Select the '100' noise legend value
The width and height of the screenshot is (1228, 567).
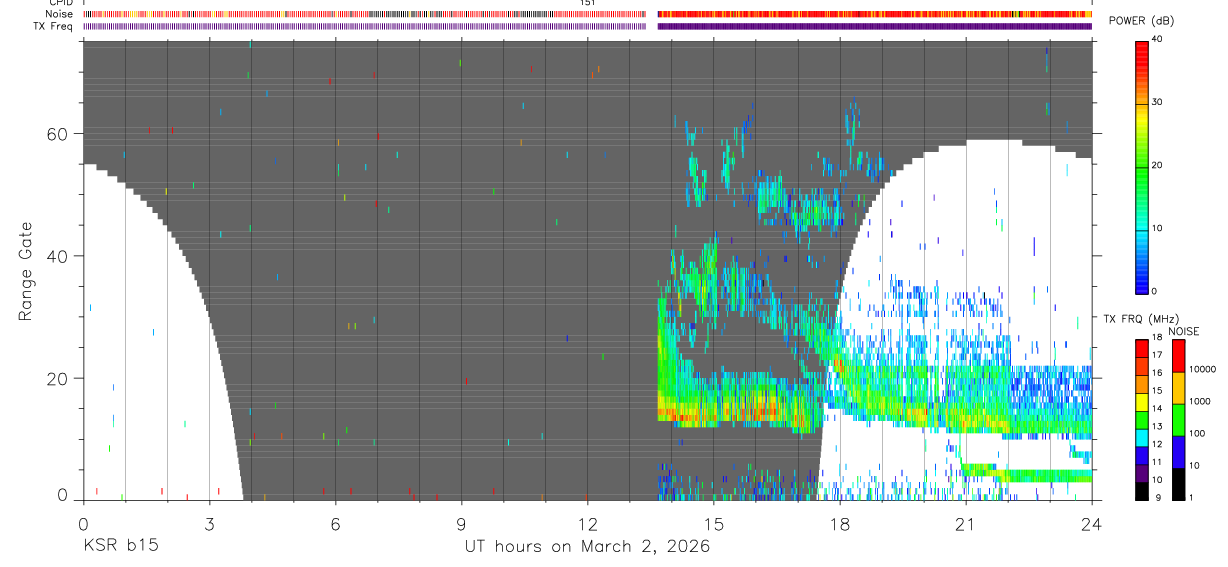[1197, 433]
